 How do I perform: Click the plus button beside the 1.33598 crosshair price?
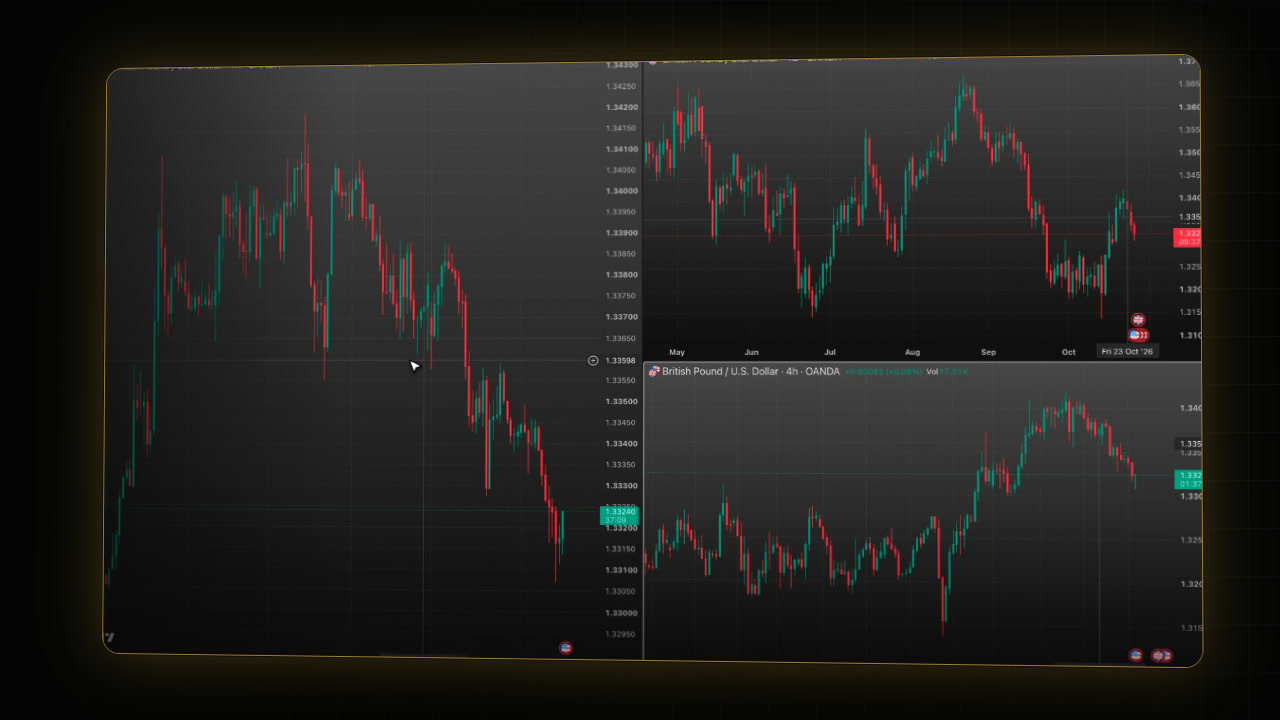(x=593, y=360)
